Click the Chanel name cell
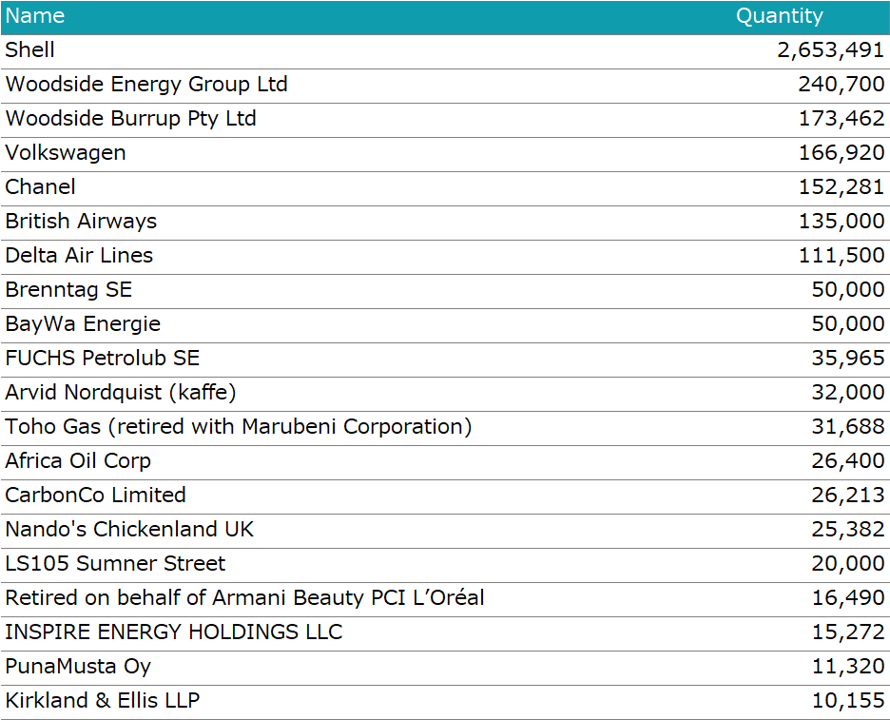 (x=40, y=187)
